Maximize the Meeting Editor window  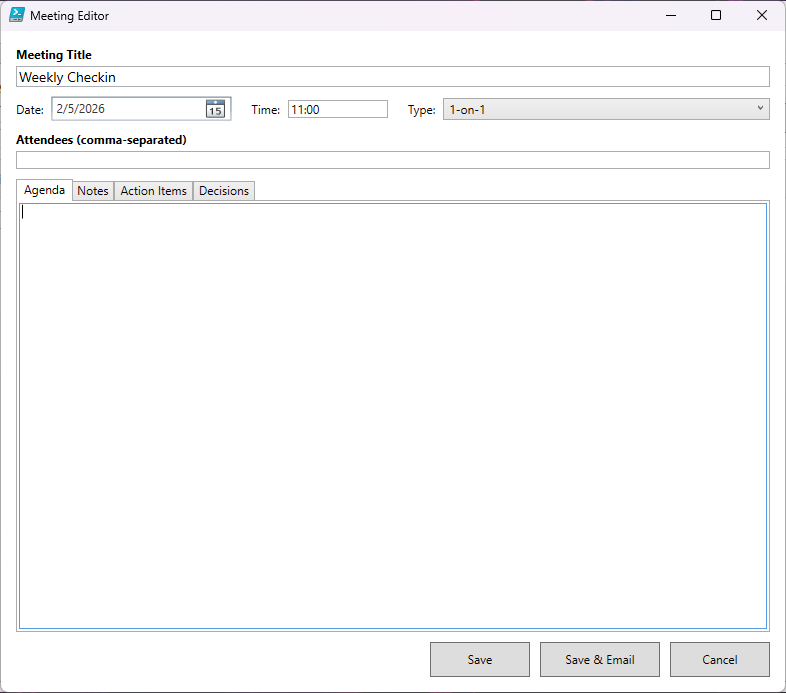pos(715,16)
